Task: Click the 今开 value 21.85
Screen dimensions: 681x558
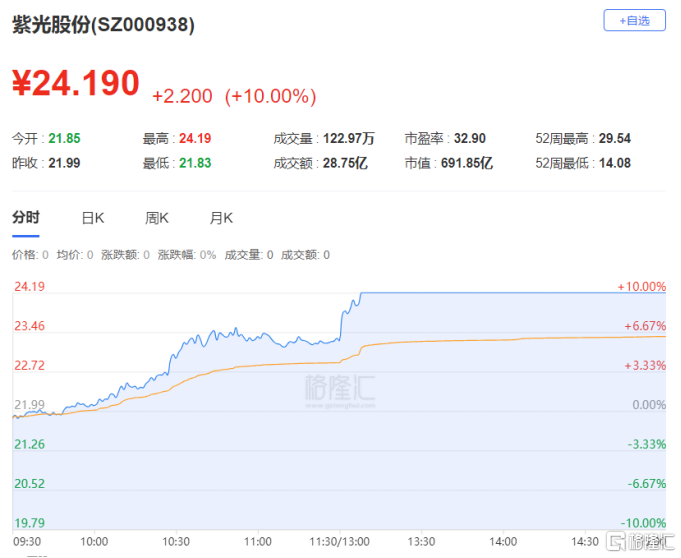Action: coord(64,139)
